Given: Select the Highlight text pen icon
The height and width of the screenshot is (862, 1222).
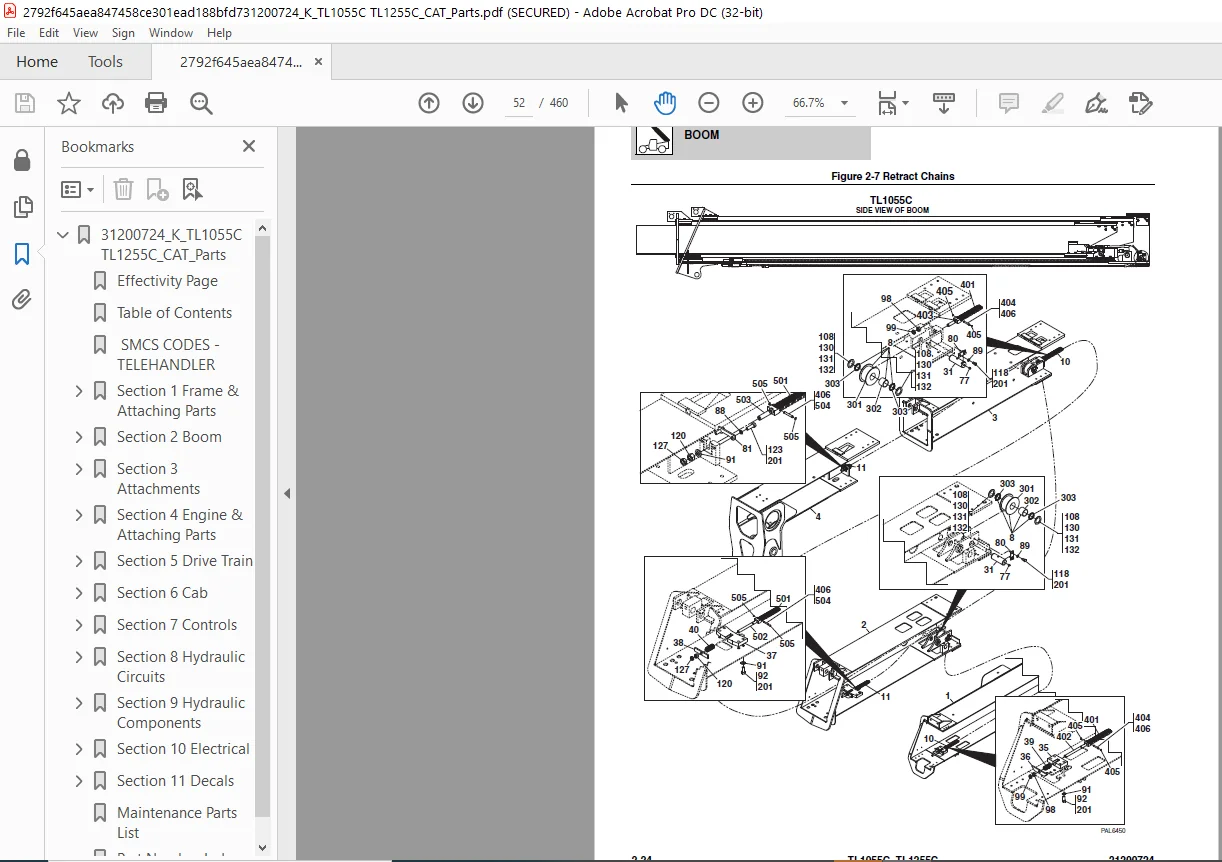Looking at the screenshot, I should 1052,103.
